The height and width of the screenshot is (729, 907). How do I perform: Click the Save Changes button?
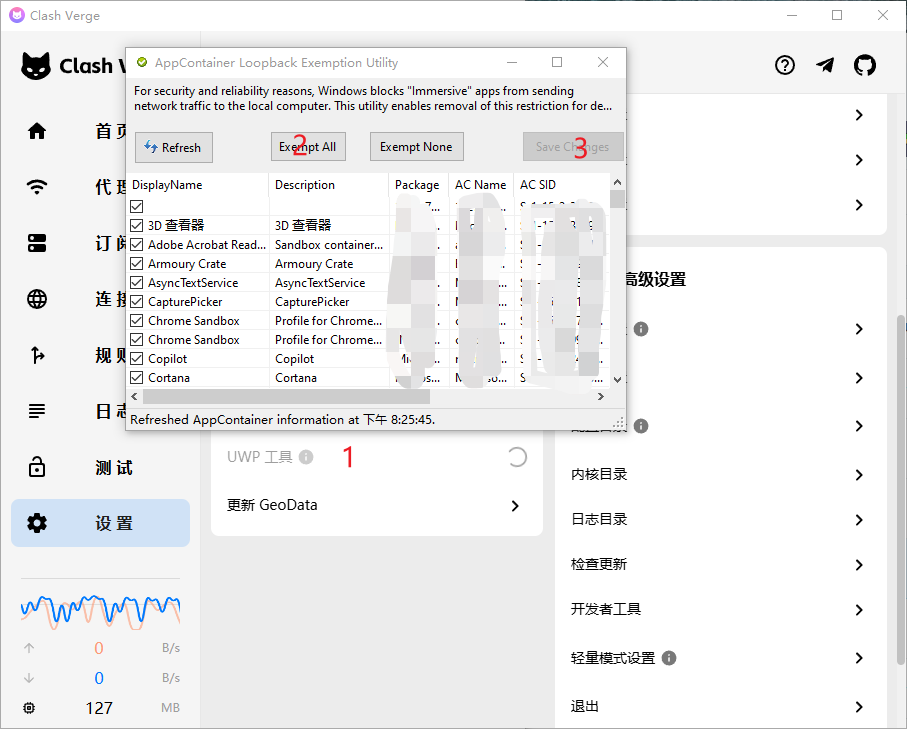573,147
